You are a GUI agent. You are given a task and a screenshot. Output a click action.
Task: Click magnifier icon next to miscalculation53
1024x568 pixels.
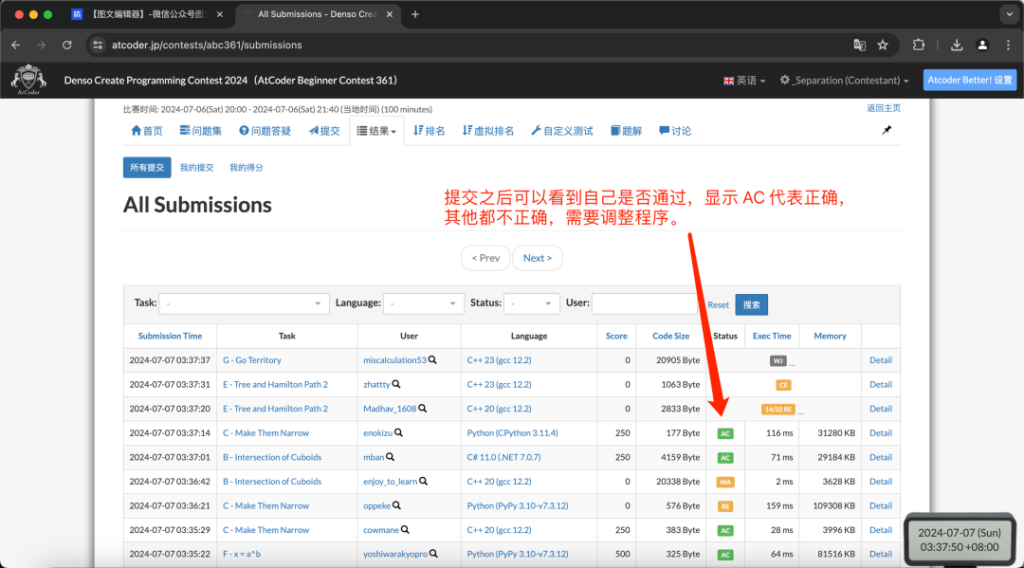(x=432, y=360)
